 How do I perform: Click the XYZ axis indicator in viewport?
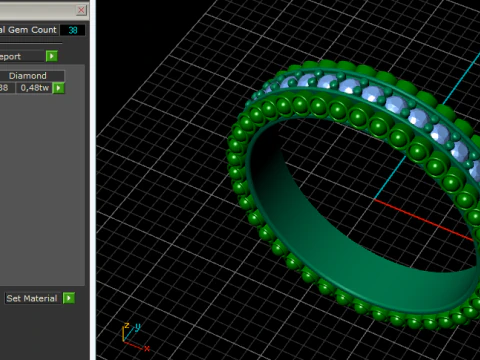tap(135, 337)
